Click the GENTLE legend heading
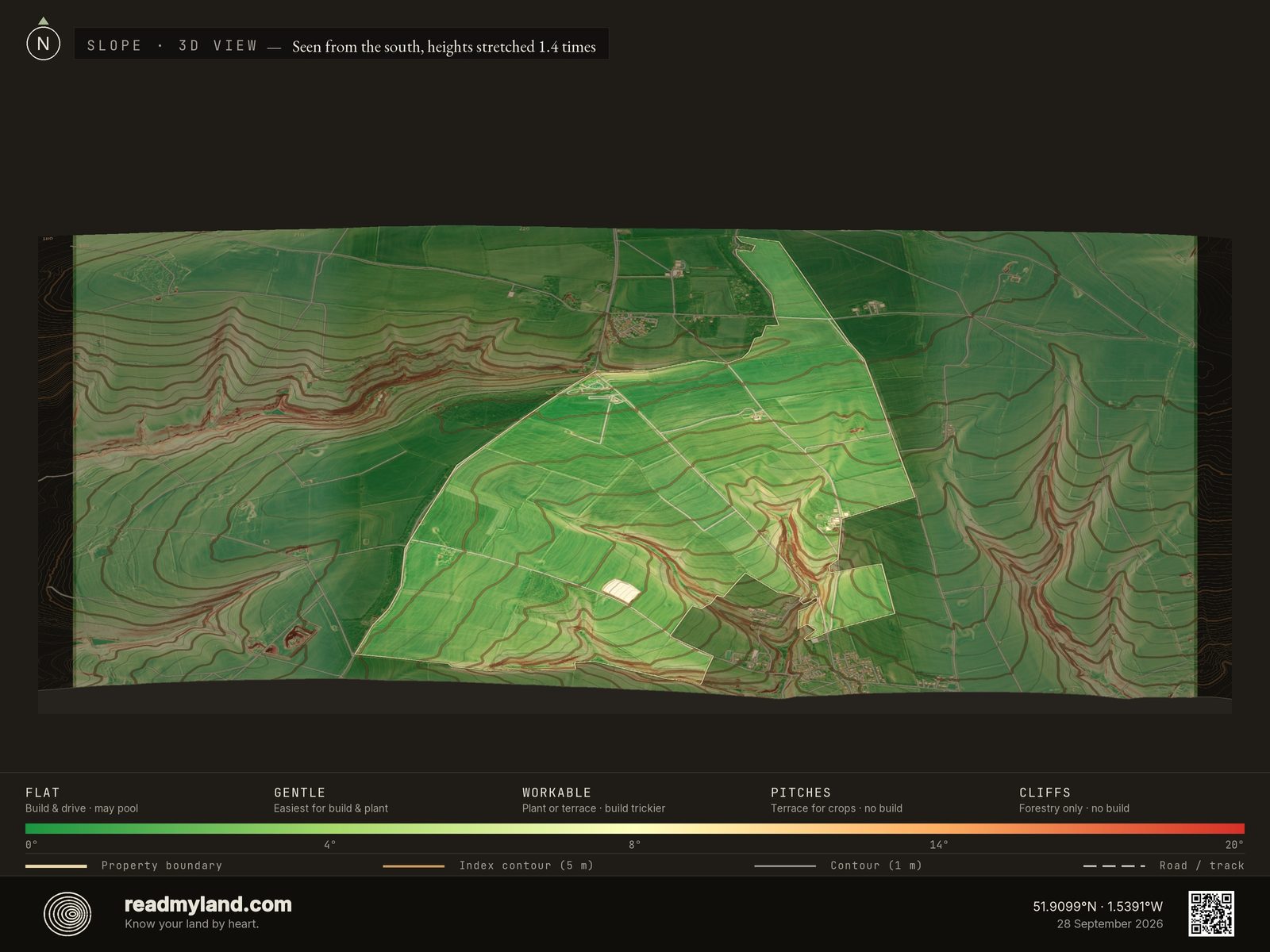The height and width of the screenshot is (952, 1270). click(x=300, y=793)
